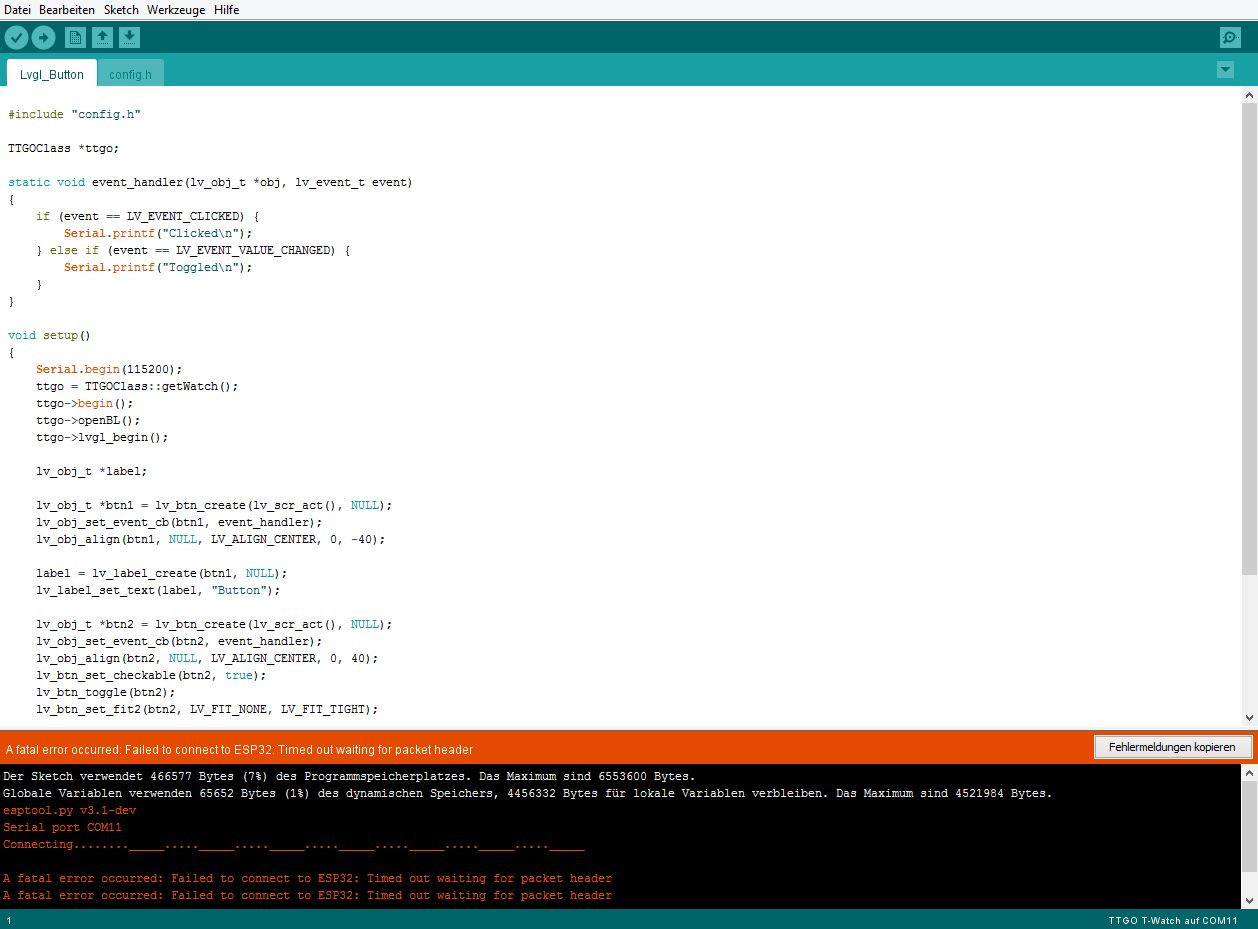Click the 'TTGOClass *ttgo;' line
Viewport: 1258px width, 929px height.
pyautogui.click(x=63, y=148)
